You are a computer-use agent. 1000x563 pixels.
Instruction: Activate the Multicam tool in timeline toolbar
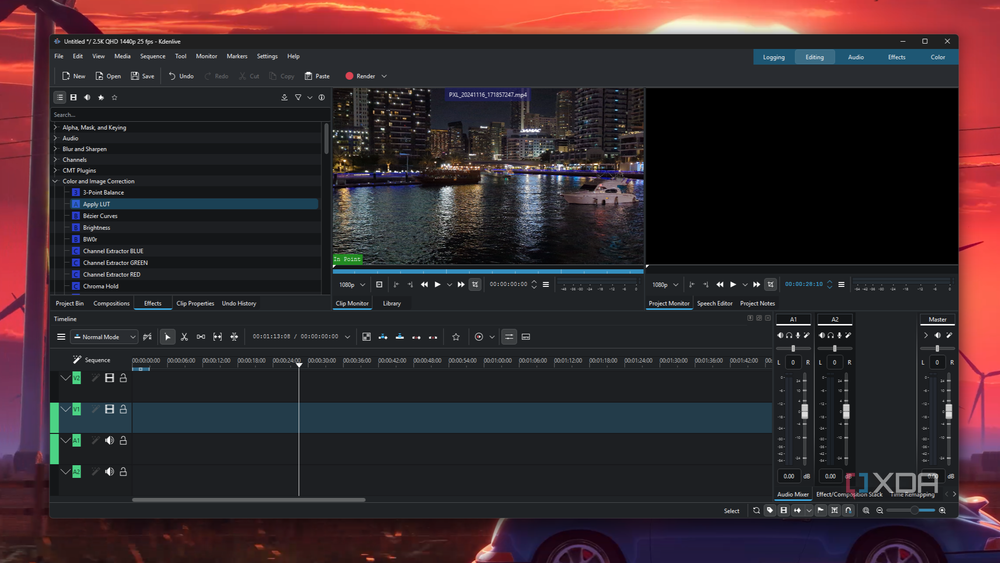click(x=234, y=337)
